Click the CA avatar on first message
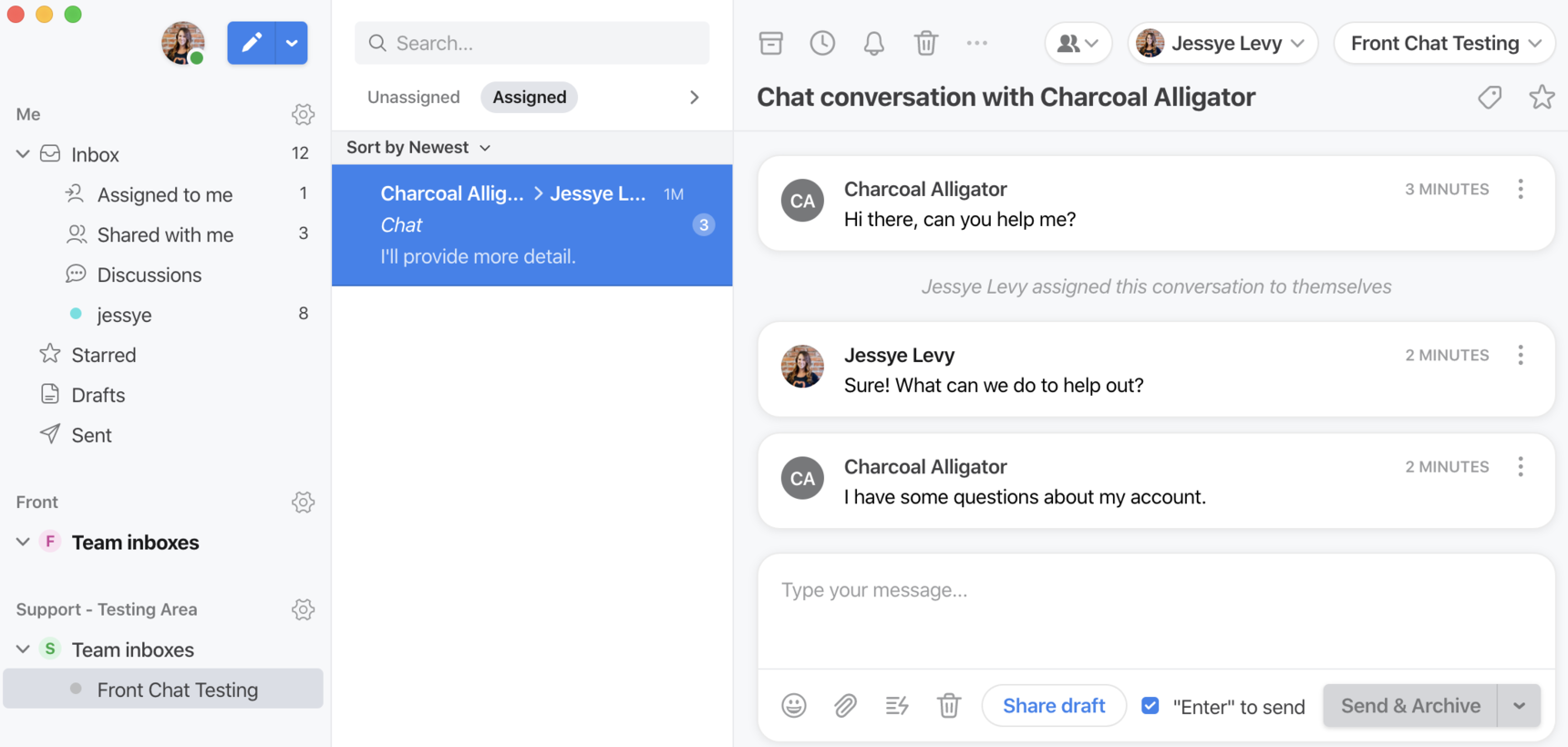 pos(802,202)
